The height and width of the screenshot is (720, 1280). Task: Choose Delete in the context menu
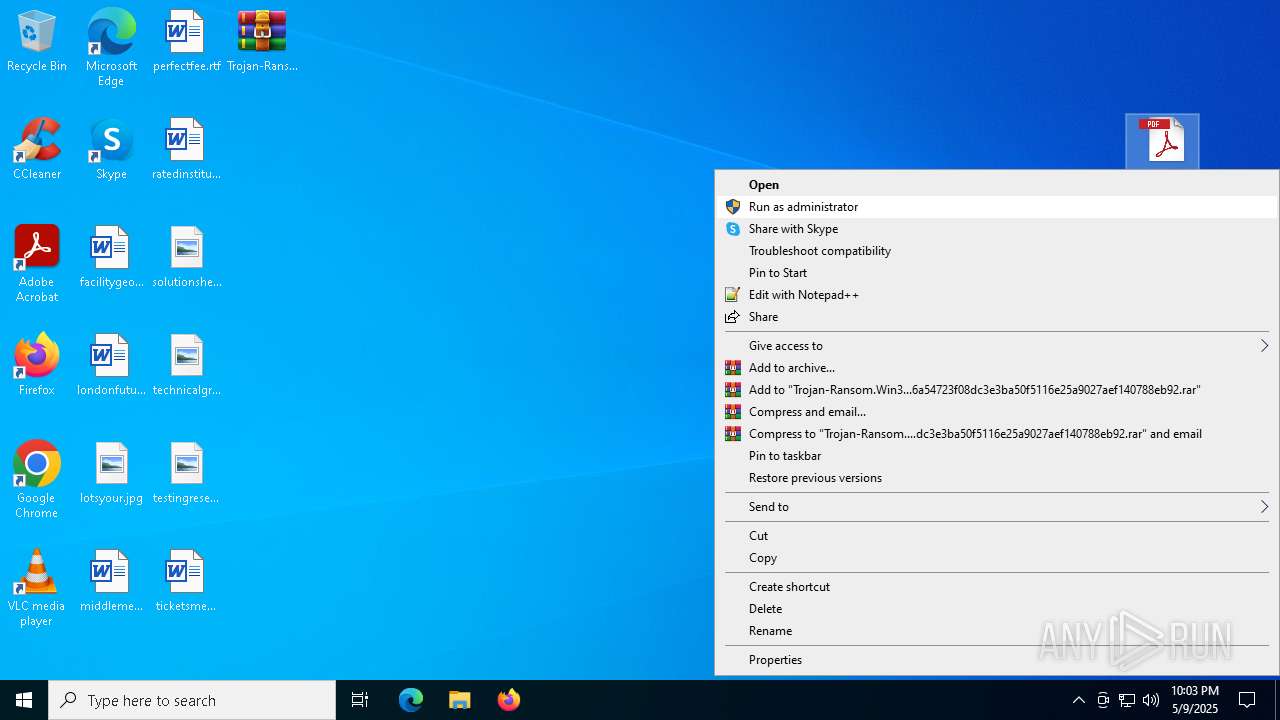pos(997,609)
